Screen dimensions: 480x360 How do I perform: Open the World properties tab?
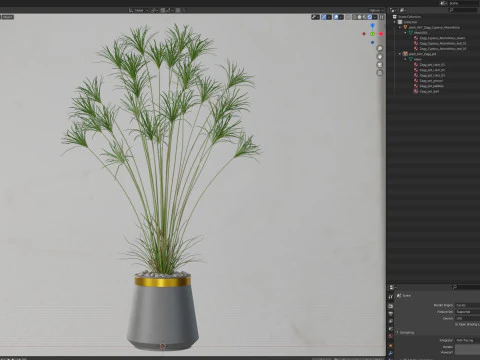click(391, 336)
